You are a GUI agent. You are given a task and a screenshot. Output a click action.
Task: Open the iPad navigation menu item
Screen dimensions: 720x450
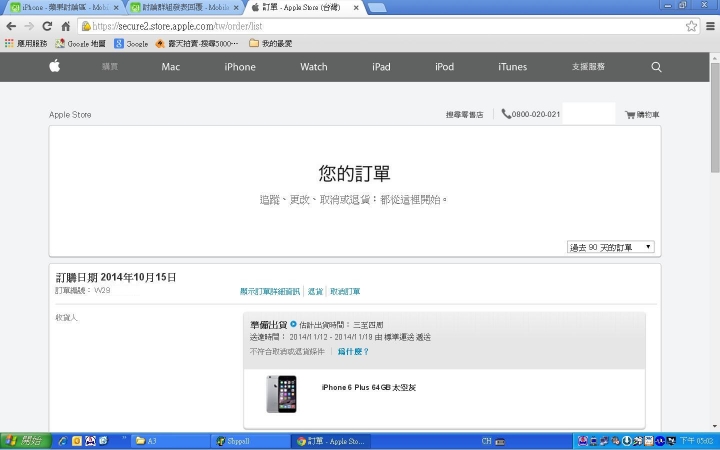tap(381, 67)
